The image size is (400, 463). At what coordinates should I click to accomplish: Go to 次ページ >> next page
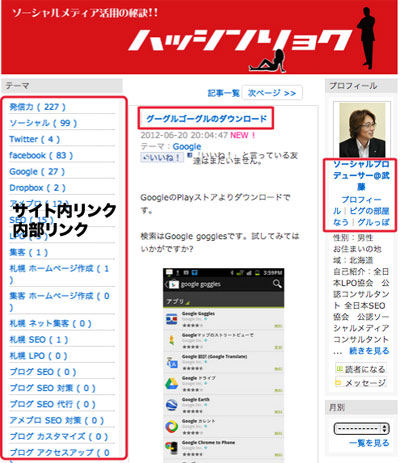point(272,93)
